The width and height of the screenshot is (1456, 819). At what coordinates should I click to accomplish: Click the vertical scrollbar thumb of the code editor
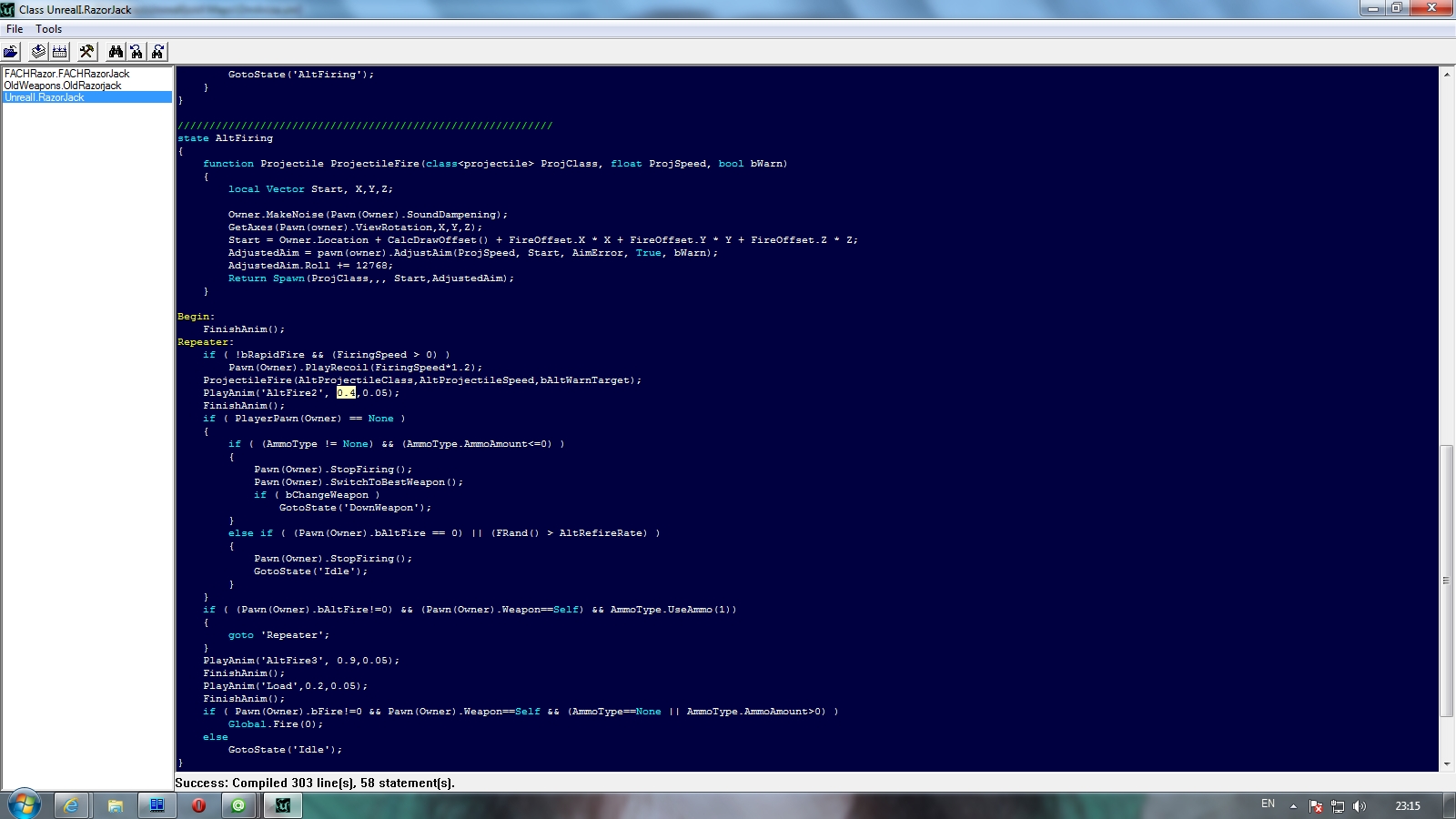pos(1446,581)
